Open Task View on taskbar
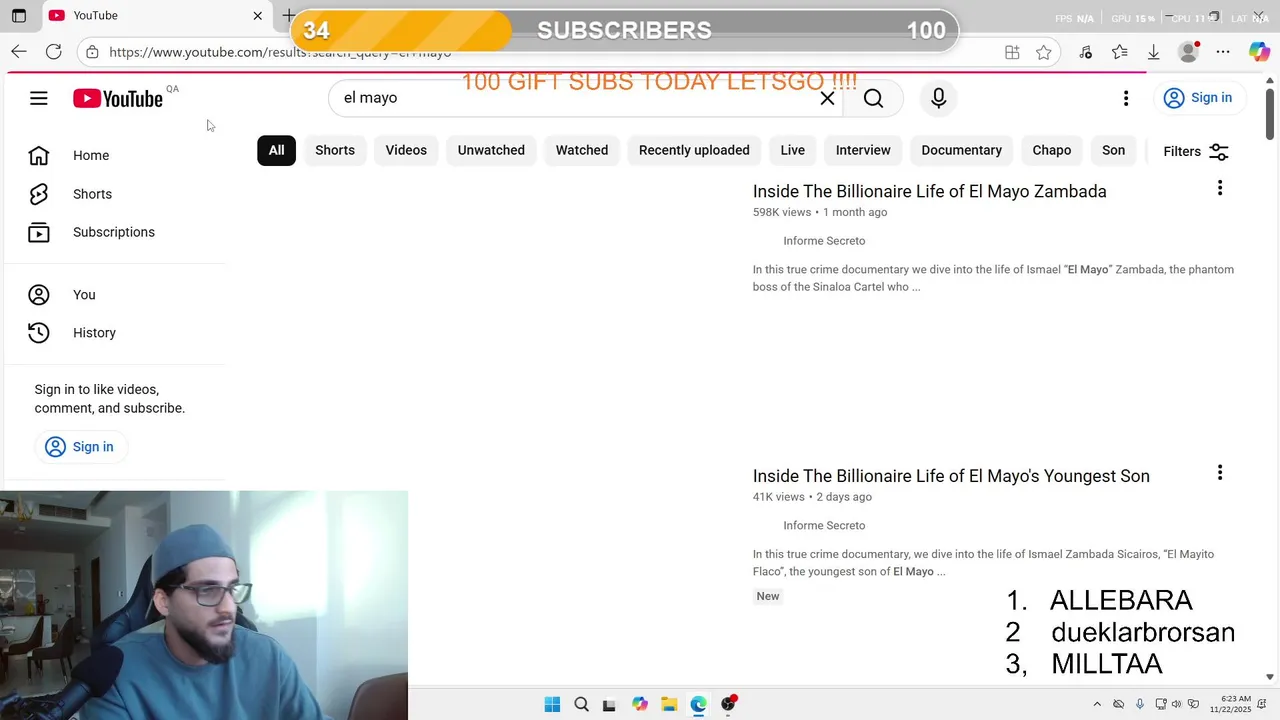This screenshot has height=720, width=1280. click(609, 705)
